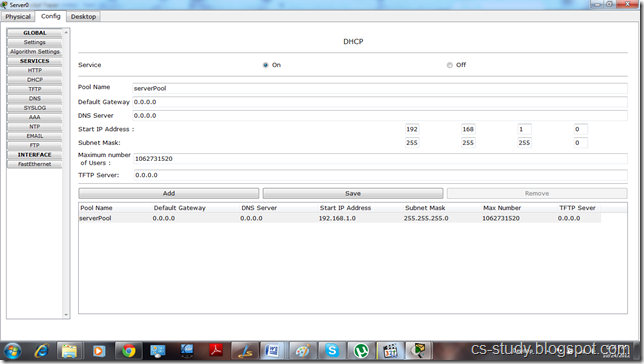Click Default Gateway column header
The width and height of the screenshot is (644, 364).
pos(179,208)
